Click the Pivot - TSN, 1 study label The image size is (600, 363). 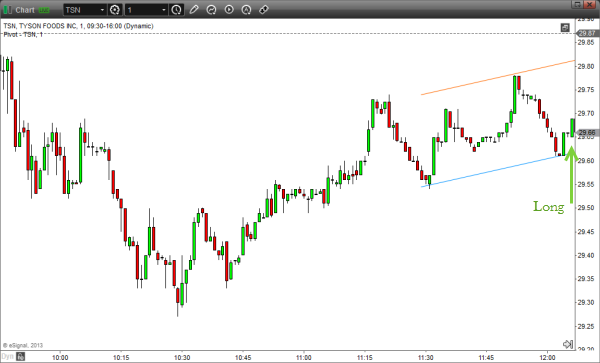click(x=23, y=34)
